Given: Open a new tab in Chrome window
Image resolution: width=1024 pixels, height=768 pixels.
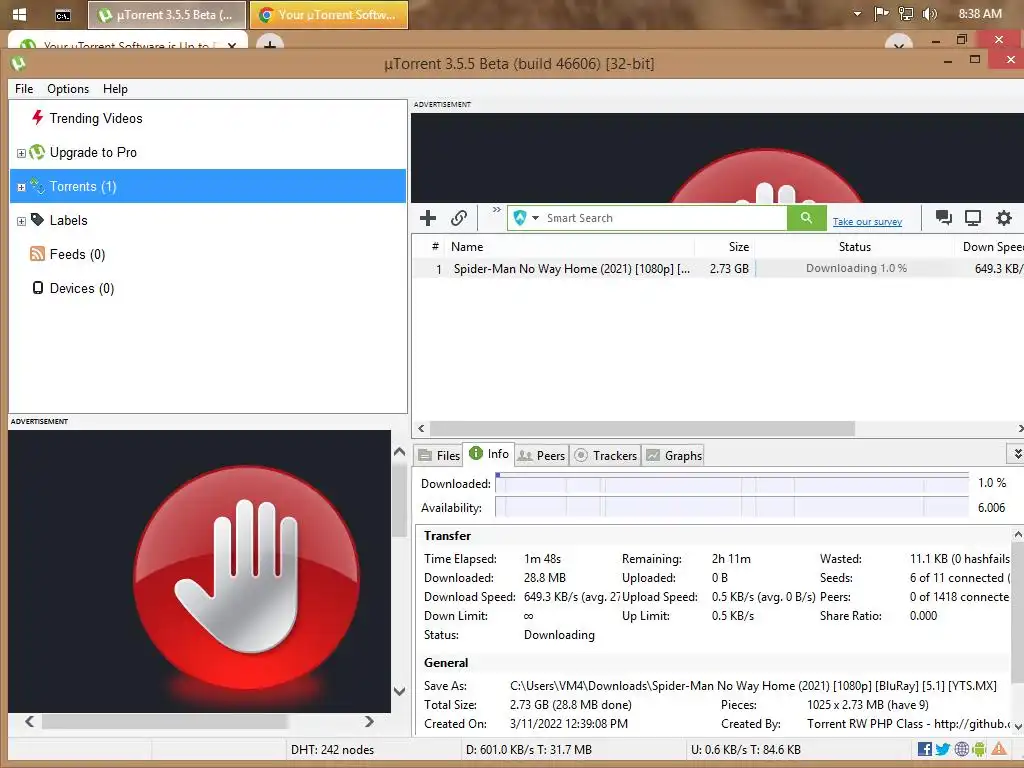Looking at the screenshot, I should [270, 44].
